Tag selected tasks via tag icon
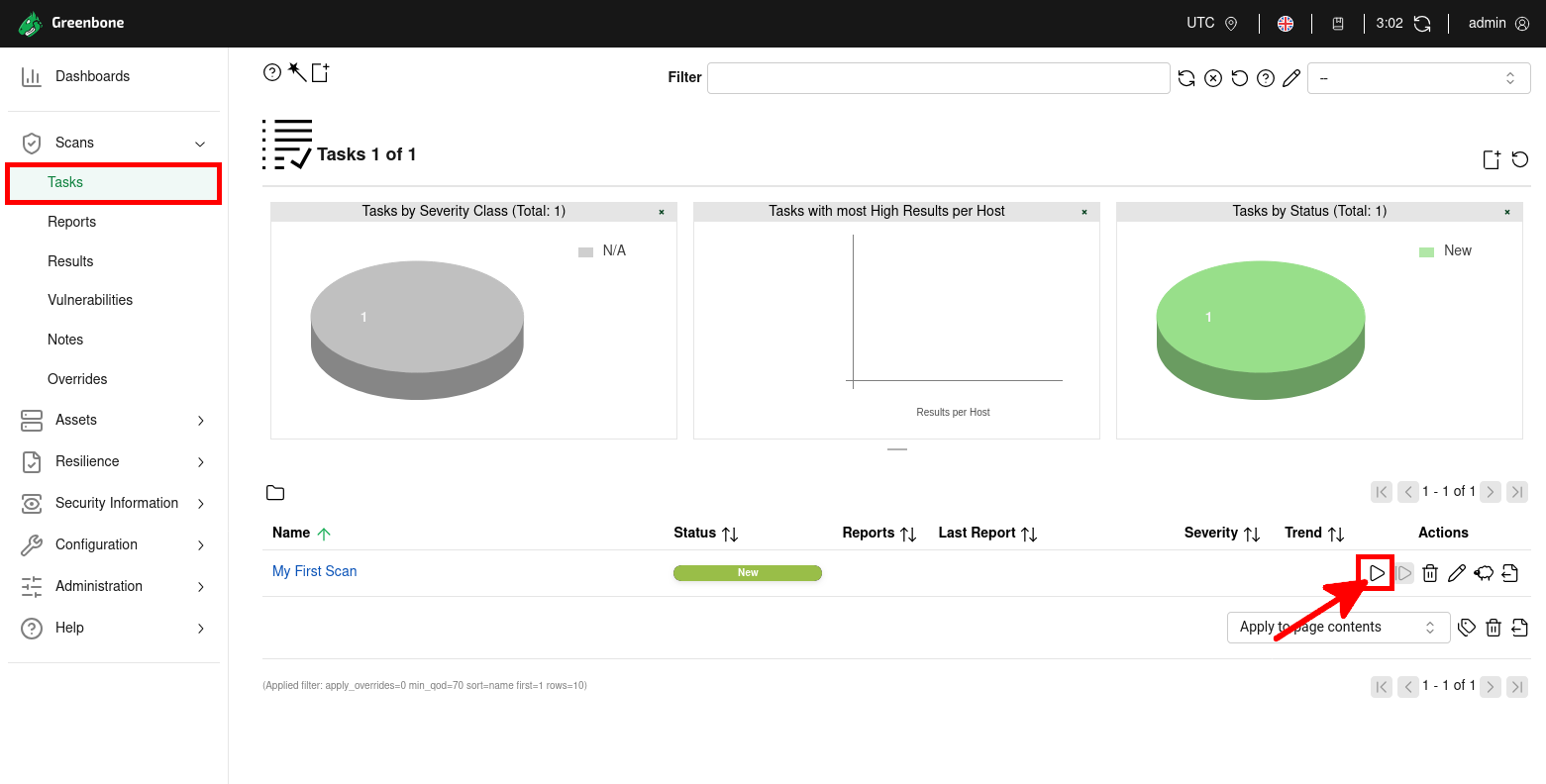This screenshot has height=784, width=1546. (1467, 627)
